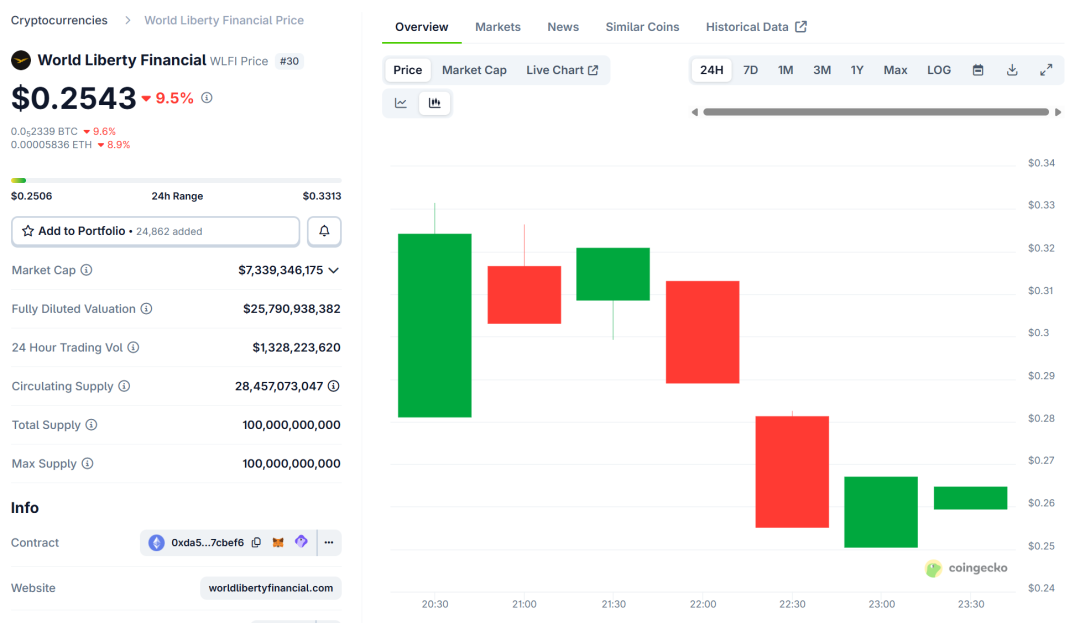The width and height of the screenshot is (1080, 623).
Task: Expand the Market Cap chevron
Action: pyautogui.click(x=334, y=270)
